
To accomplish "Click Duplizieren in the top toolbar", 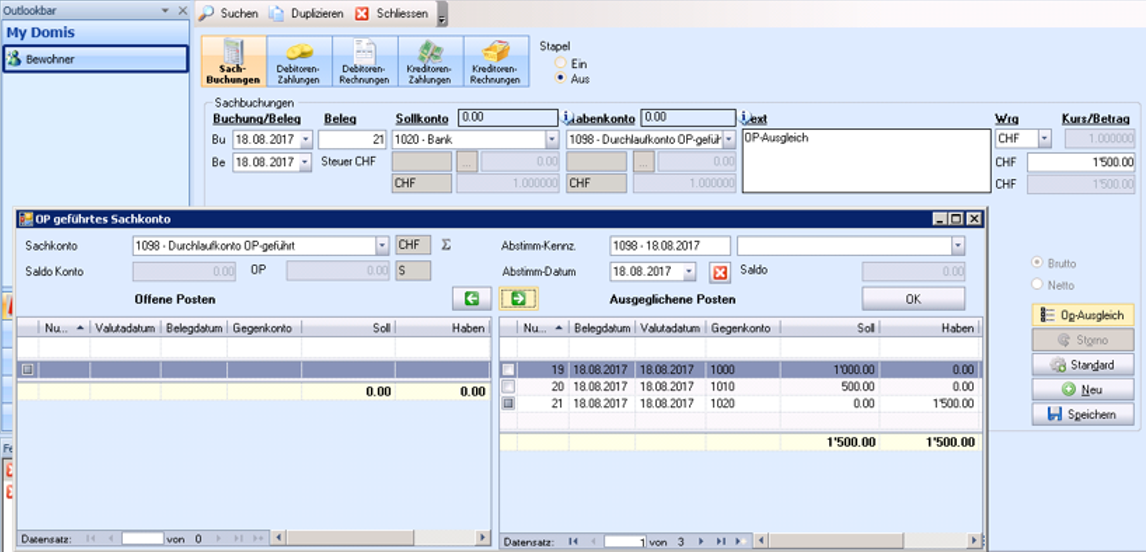I will [x=306, y=14].
